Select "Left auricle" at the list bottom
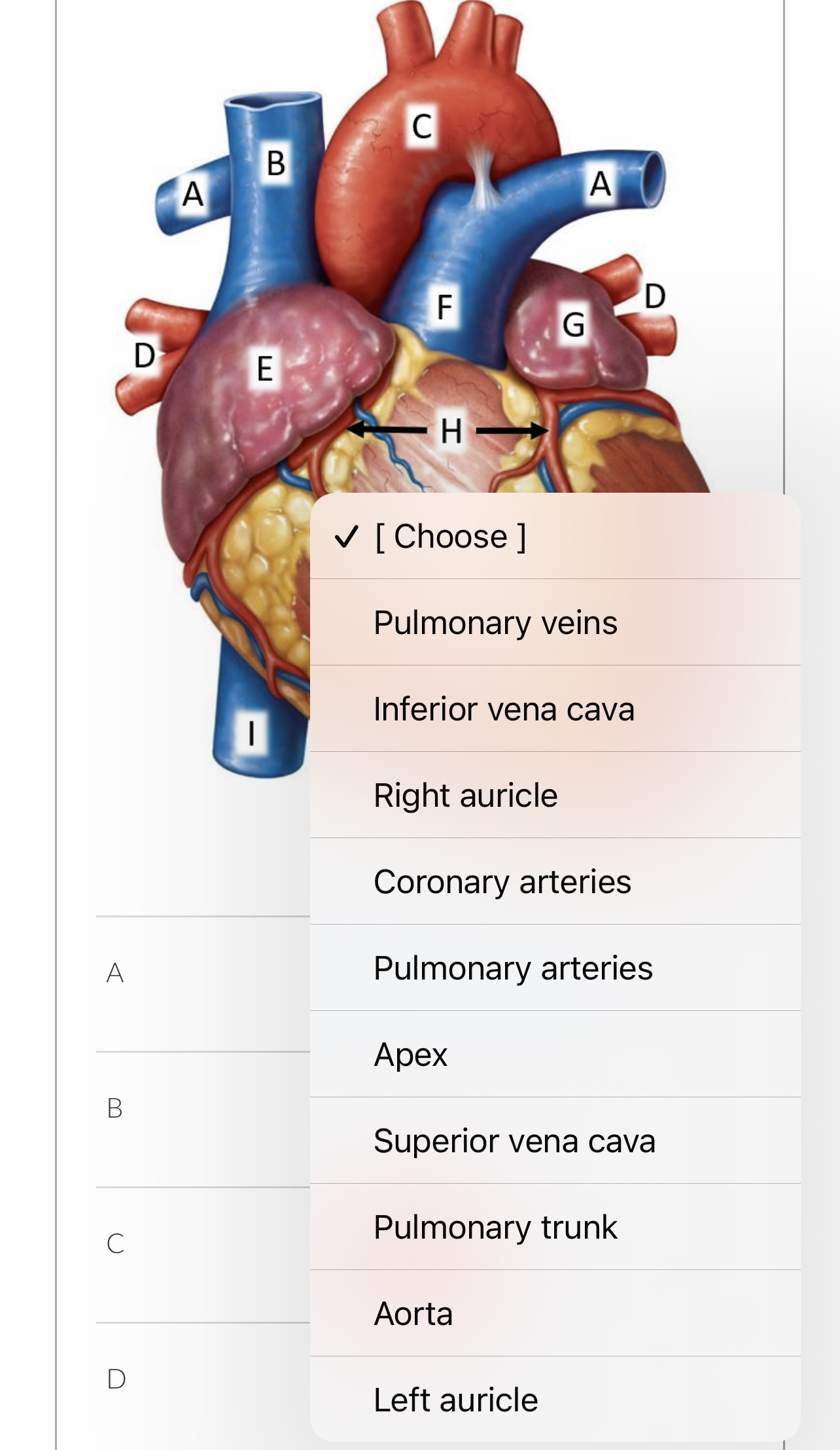Viewport: 840px width, 1450px height. tap(456, 1400)
